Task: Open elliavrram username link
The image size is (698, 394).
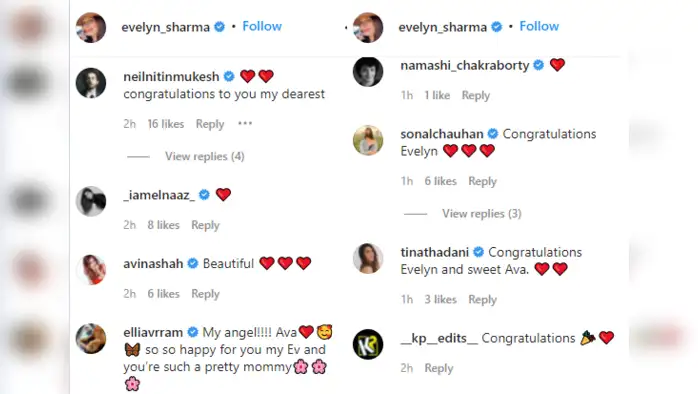Action: 153,333
